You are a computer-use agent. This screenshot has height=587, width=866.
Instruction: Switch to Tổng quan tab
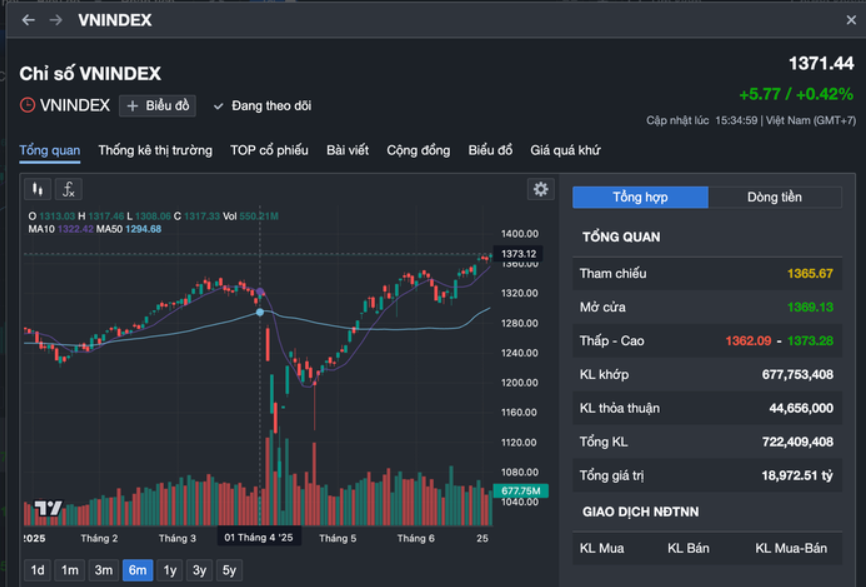click(50, 150)
